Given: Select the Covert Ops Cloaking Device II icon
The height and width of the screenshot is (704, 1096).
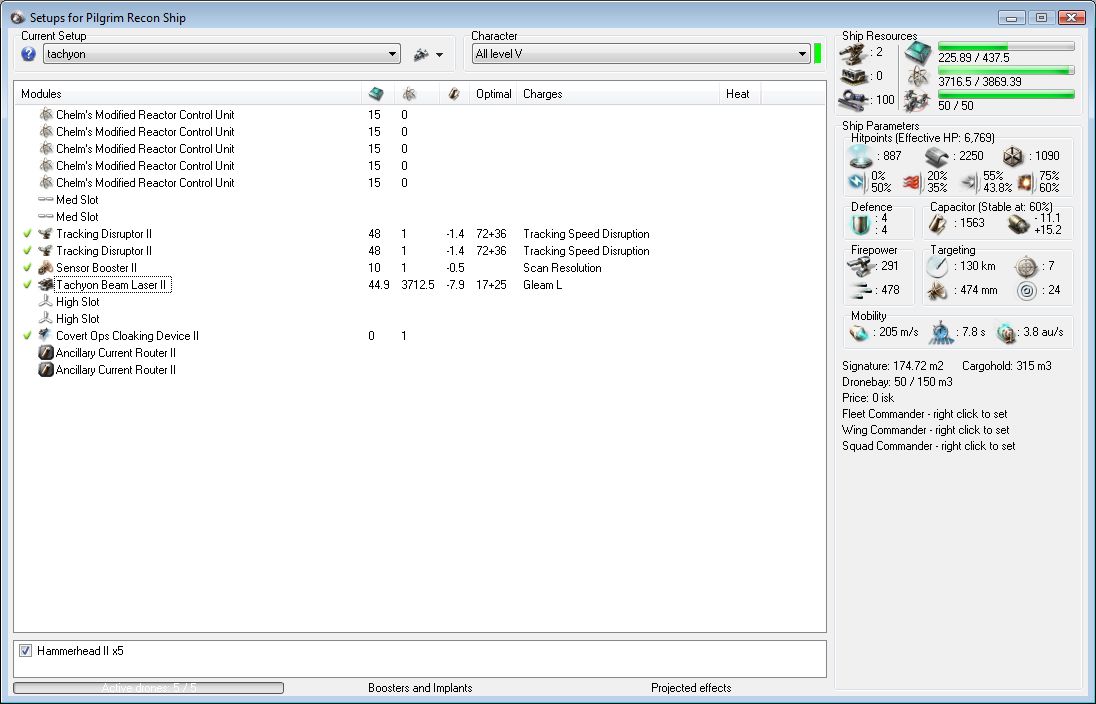Looking at the screenshot, I should (45, 336).
